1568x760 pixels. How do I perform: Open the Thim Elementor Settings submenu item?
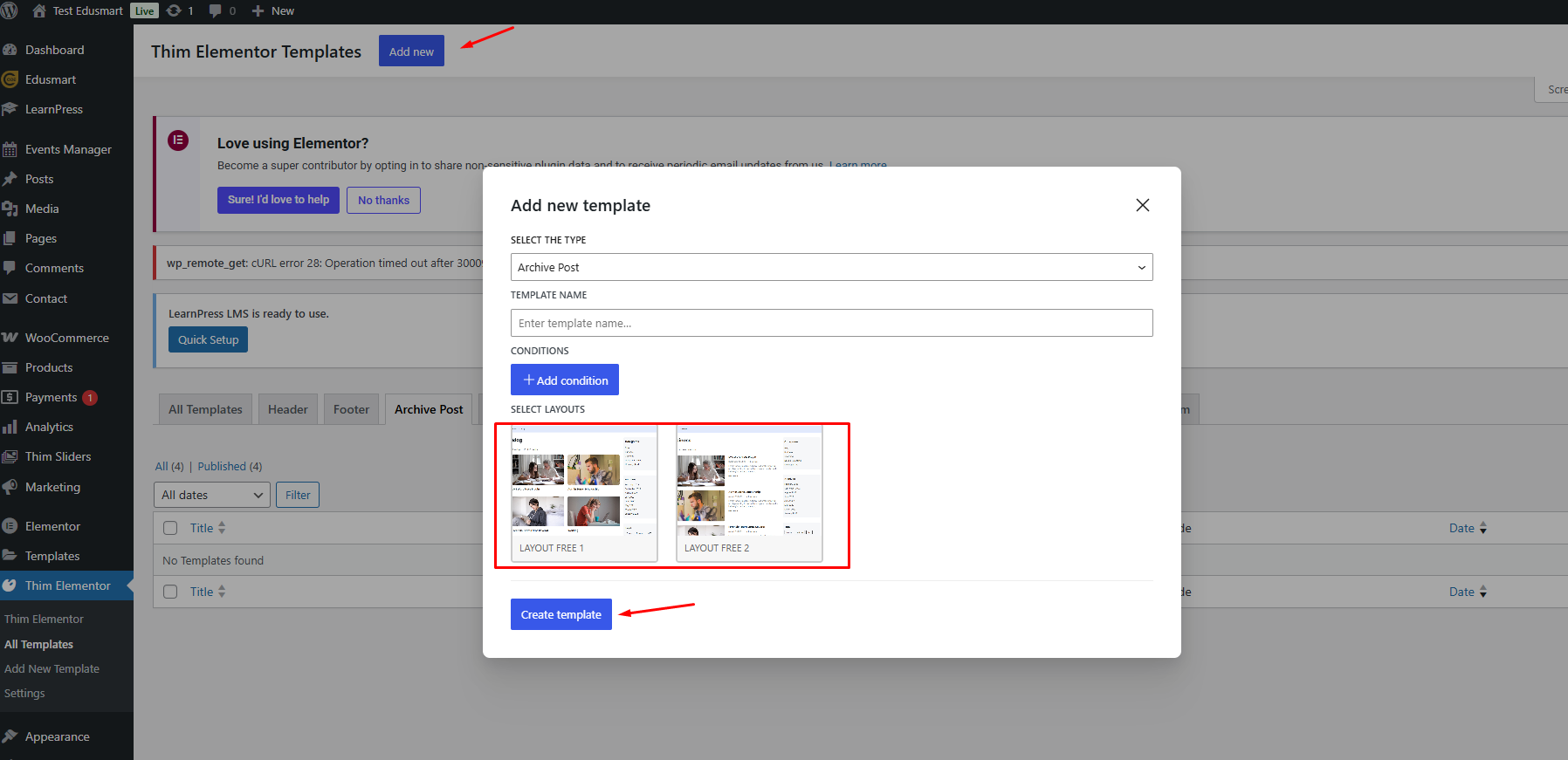coord(24,693)
